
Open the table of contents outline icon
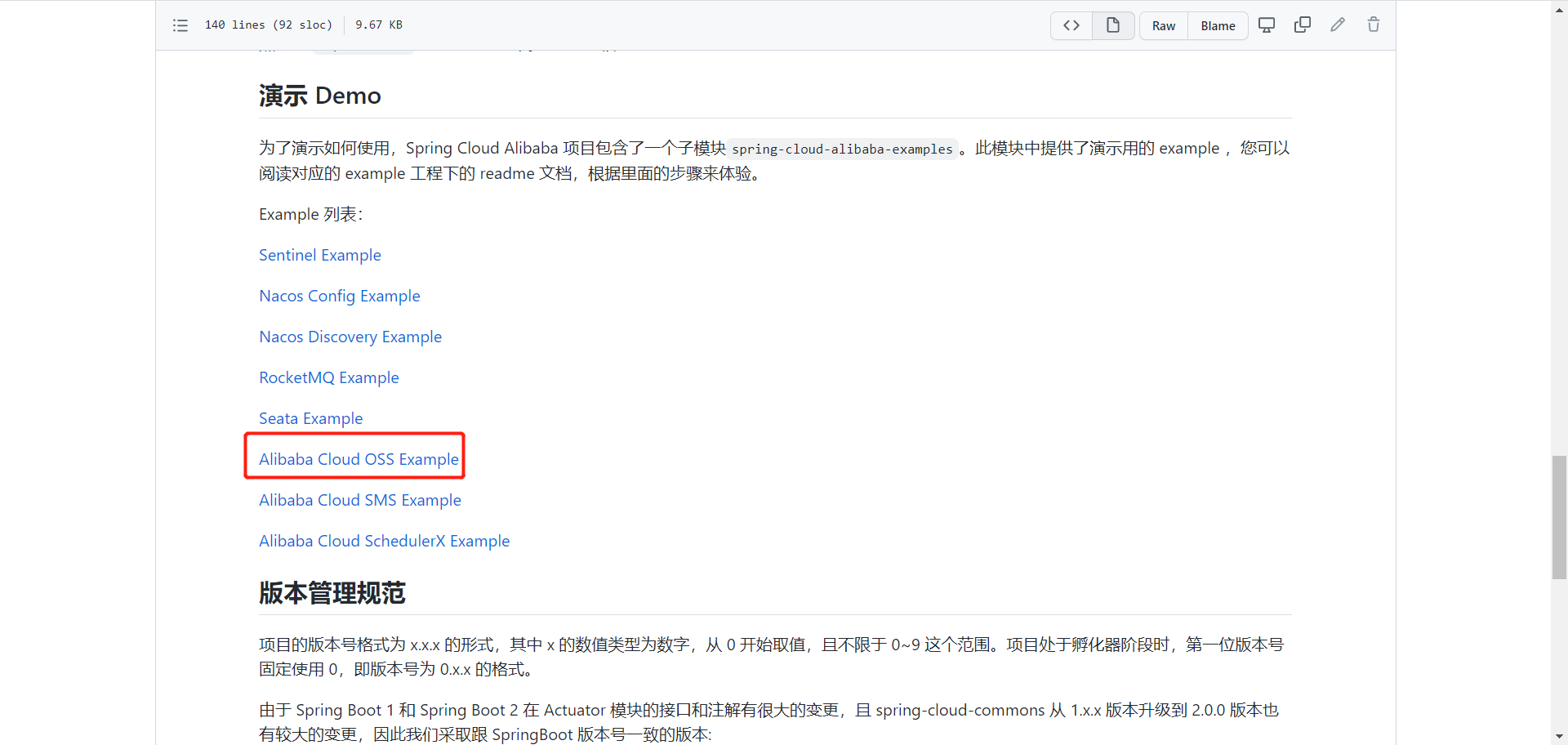pos(180,25)
